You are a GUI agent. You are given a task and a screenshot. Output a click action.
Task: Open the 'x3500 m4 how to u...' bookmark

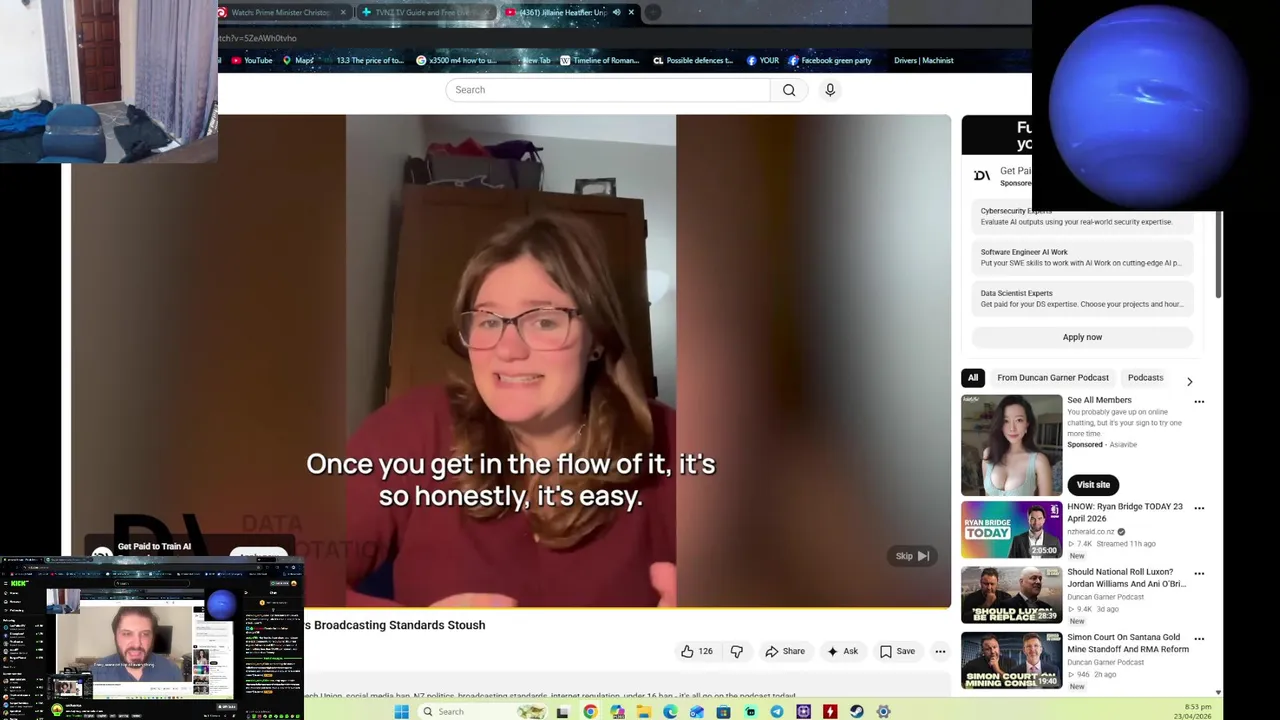456,60
